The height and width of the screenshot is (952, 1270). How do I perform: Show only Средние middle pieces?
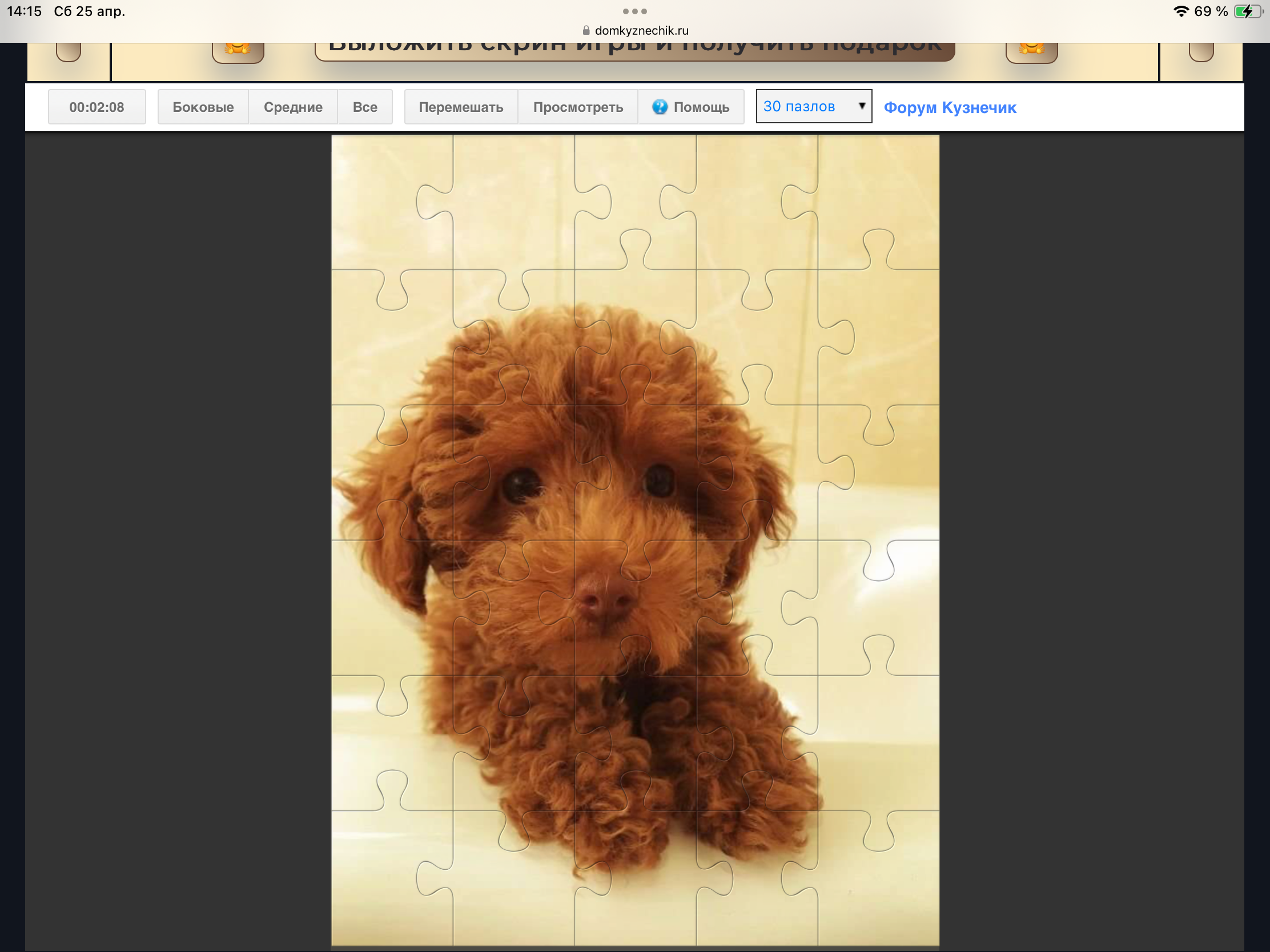(x=293, y=107)
